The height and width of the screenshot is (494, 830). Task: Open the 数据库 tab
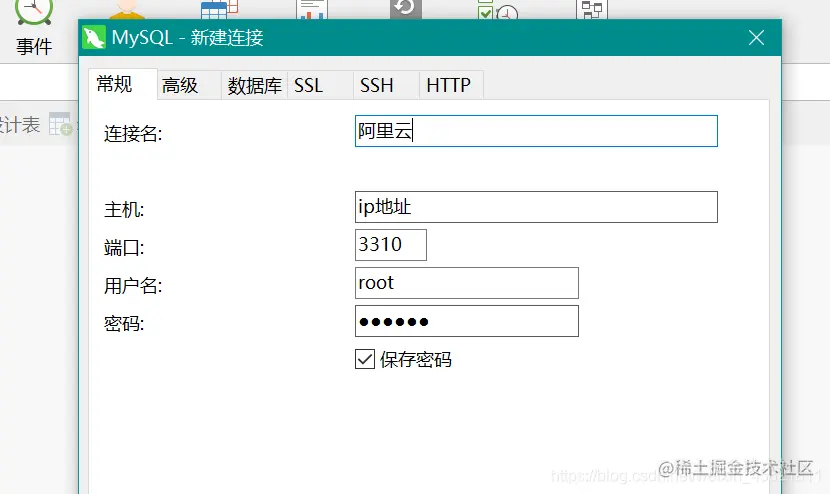point(254,85)
